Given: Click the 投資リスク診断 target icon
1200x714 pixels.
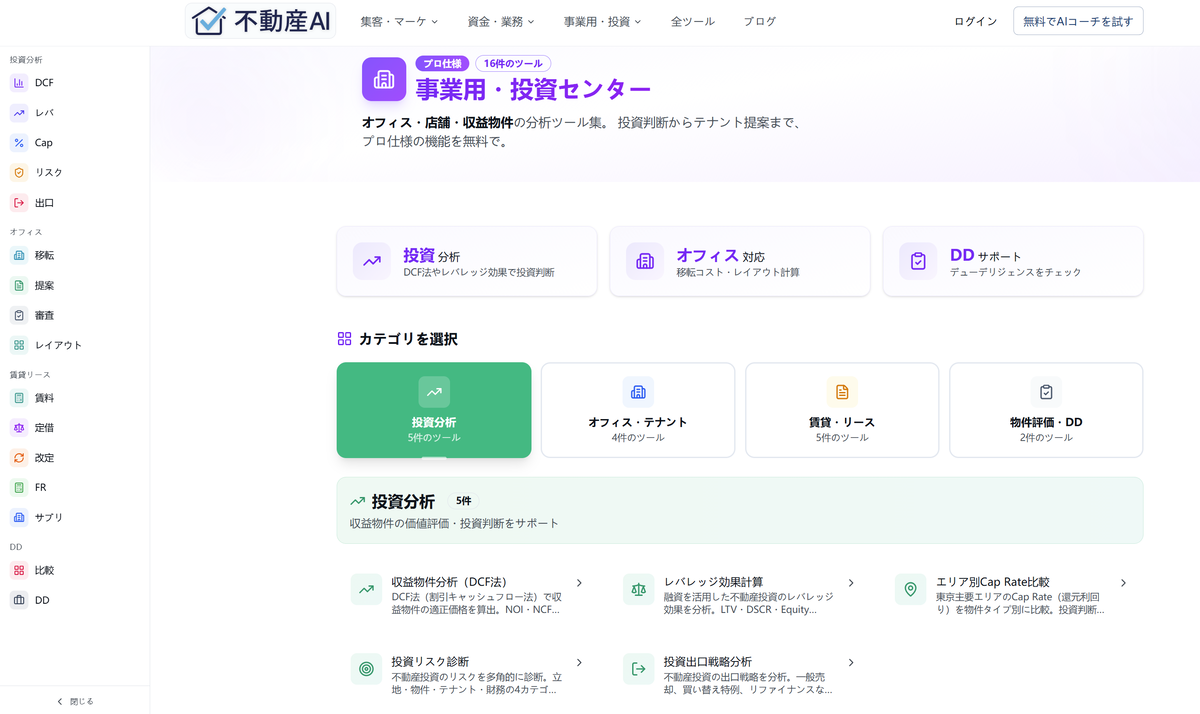Looking at the screenshot, I should 367,669.
